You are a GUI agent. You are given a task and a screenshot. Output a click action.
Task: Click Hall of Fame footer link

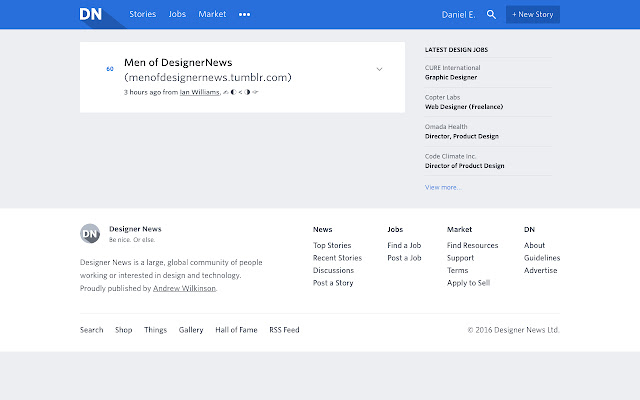tap(236, 330)
